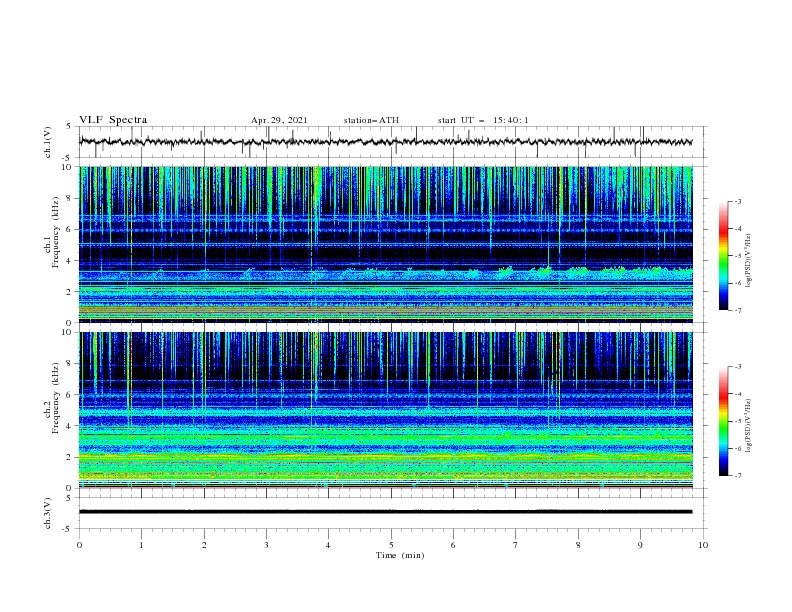The image size is (792, 612).
Task: Click the time axis tick label "3"
Action: pos(266,545)
